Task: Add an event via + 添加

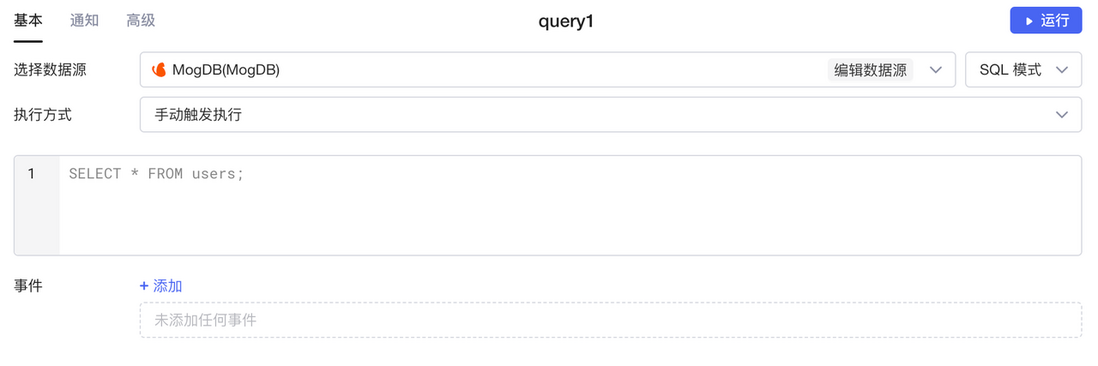Action: pyautogui.click(x=161, y=286)
